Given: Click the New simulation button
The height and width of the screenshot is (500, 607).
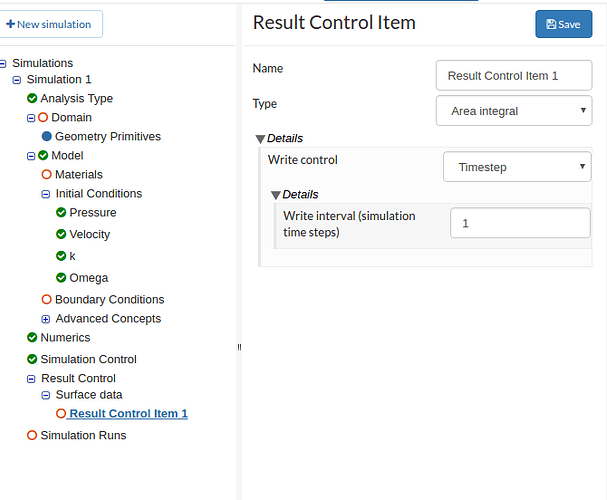Looking at the screenshot, I should [x=53, y=23].
